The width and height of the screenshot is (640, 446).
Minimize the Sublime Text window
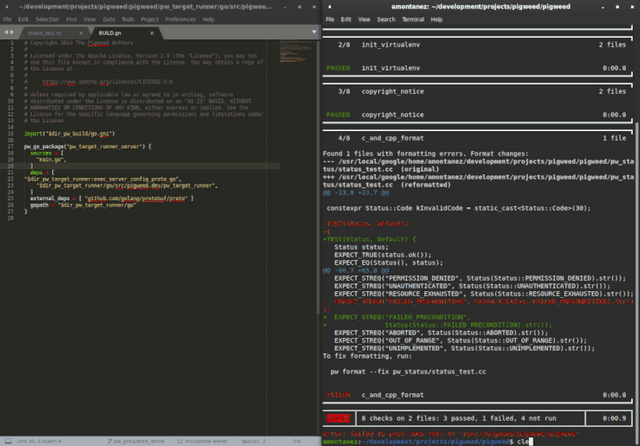click(284, 7)
